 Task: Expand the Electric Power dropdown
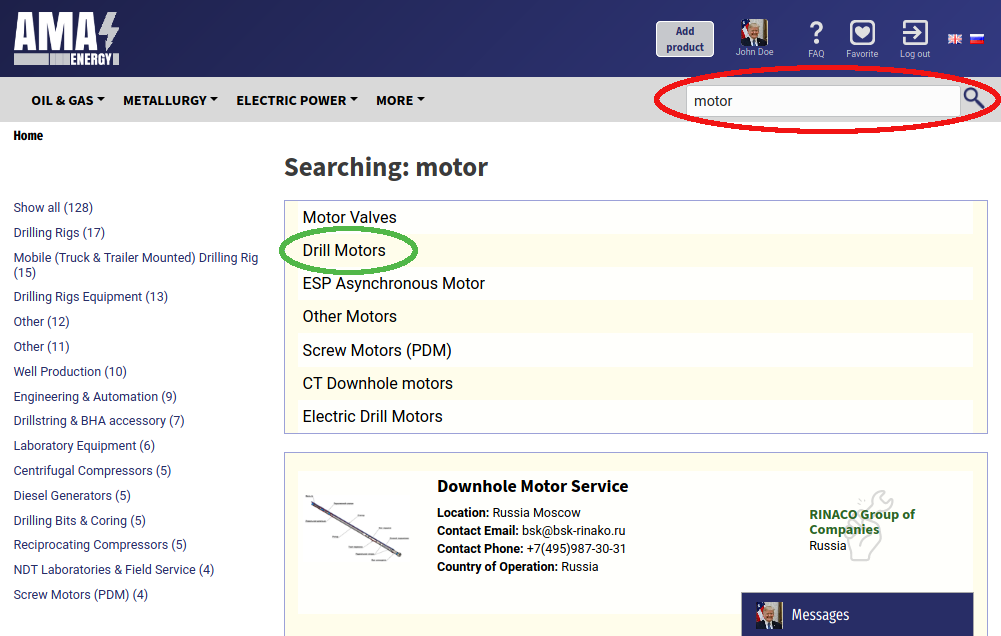tap(297, 100)
